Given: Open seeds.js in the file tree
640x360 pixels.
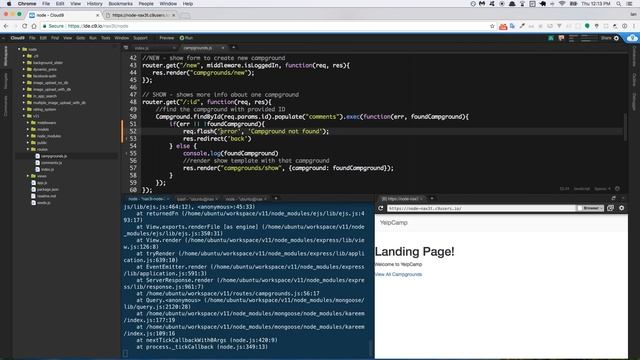Looking at the screenshot, I should [44, 202].
